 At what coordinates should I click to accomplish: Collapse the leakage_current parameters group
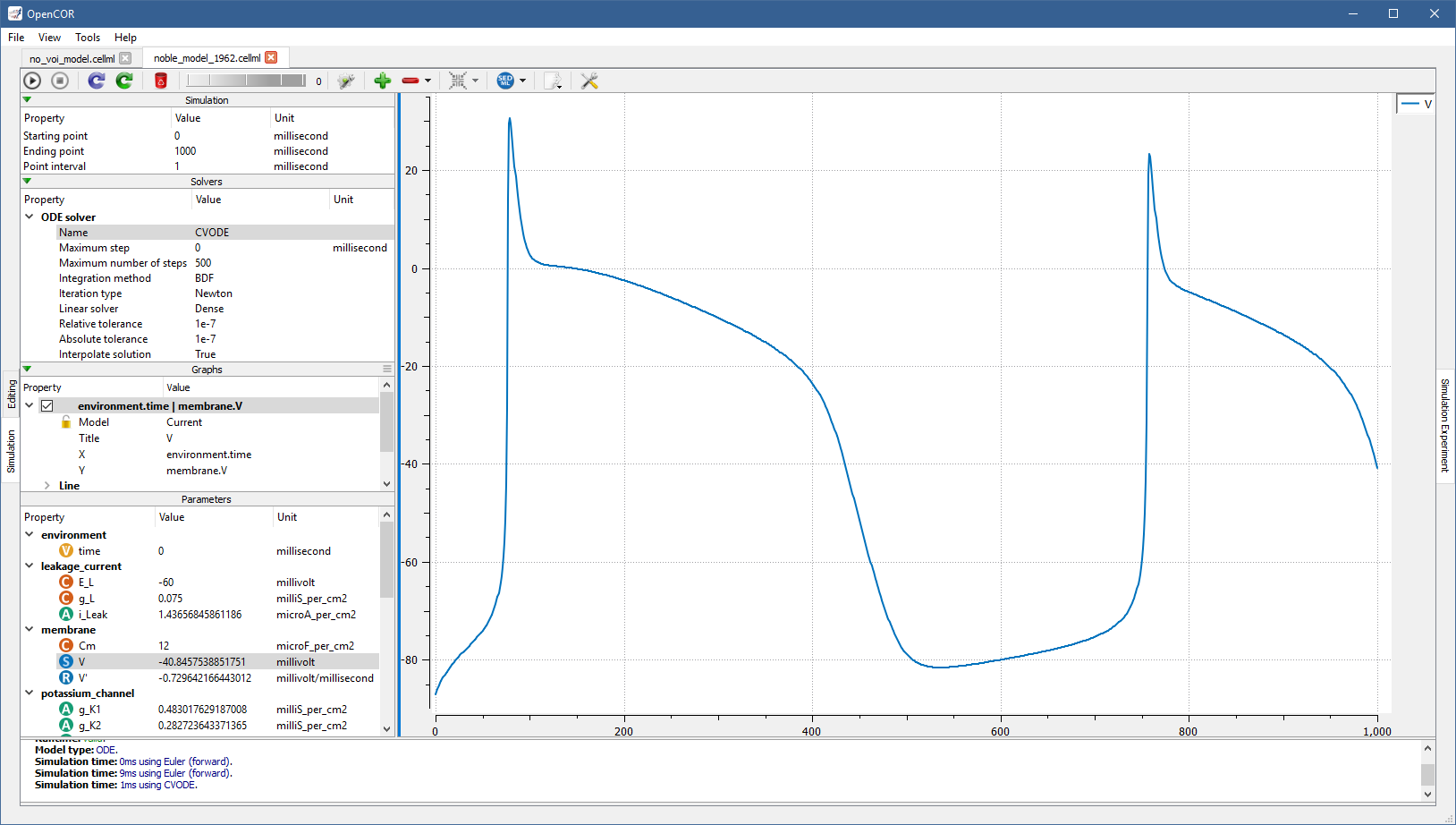30,566
